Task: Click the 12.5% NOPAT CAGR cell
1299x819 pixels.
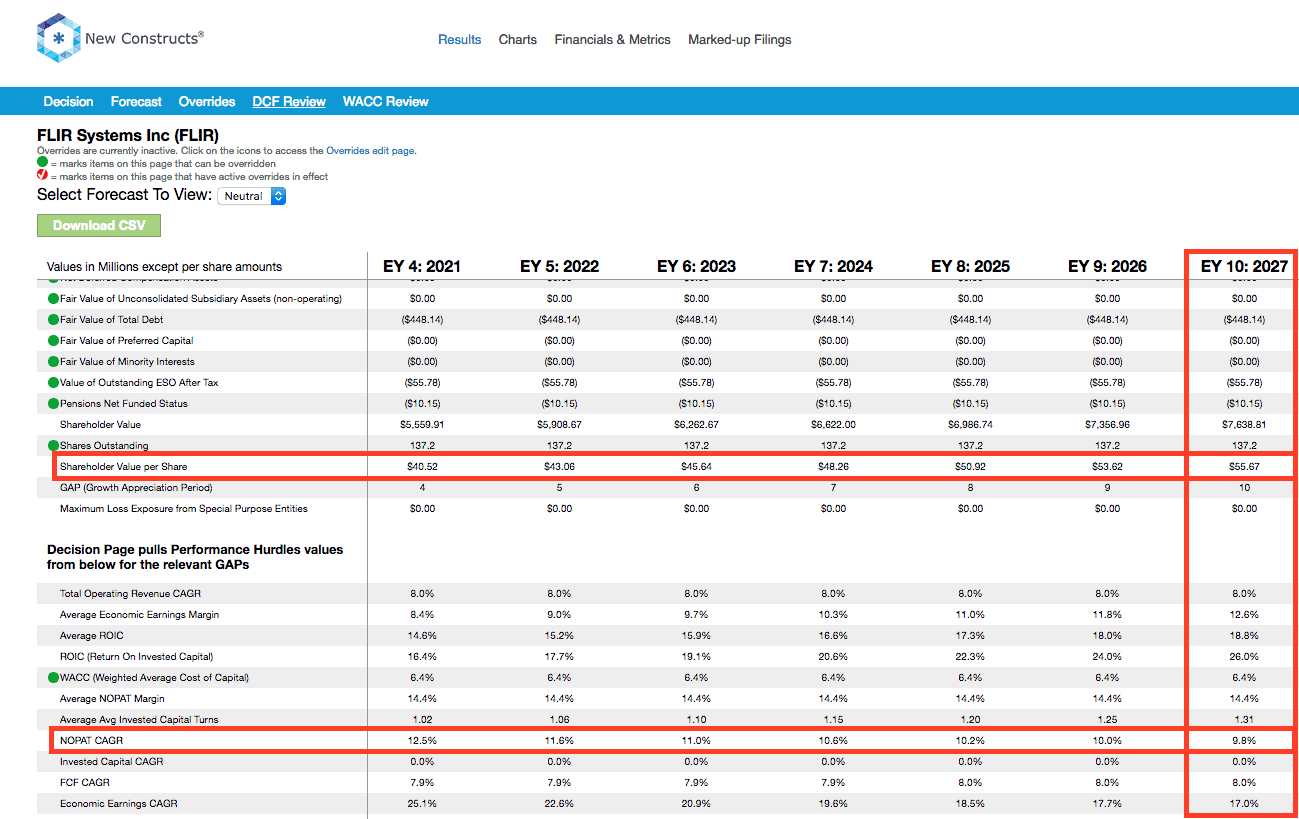Action: pyautogui.click(x=422, y=741)
